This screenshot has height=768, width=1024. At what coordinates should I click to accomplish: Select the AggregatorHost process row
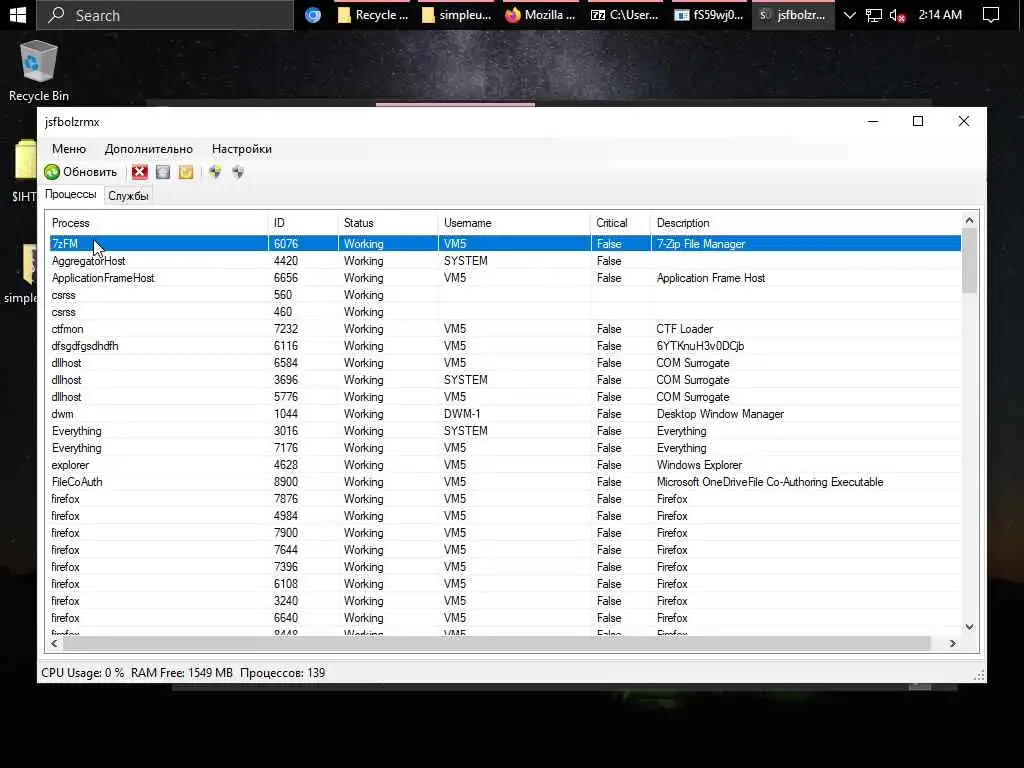[505, 261]
